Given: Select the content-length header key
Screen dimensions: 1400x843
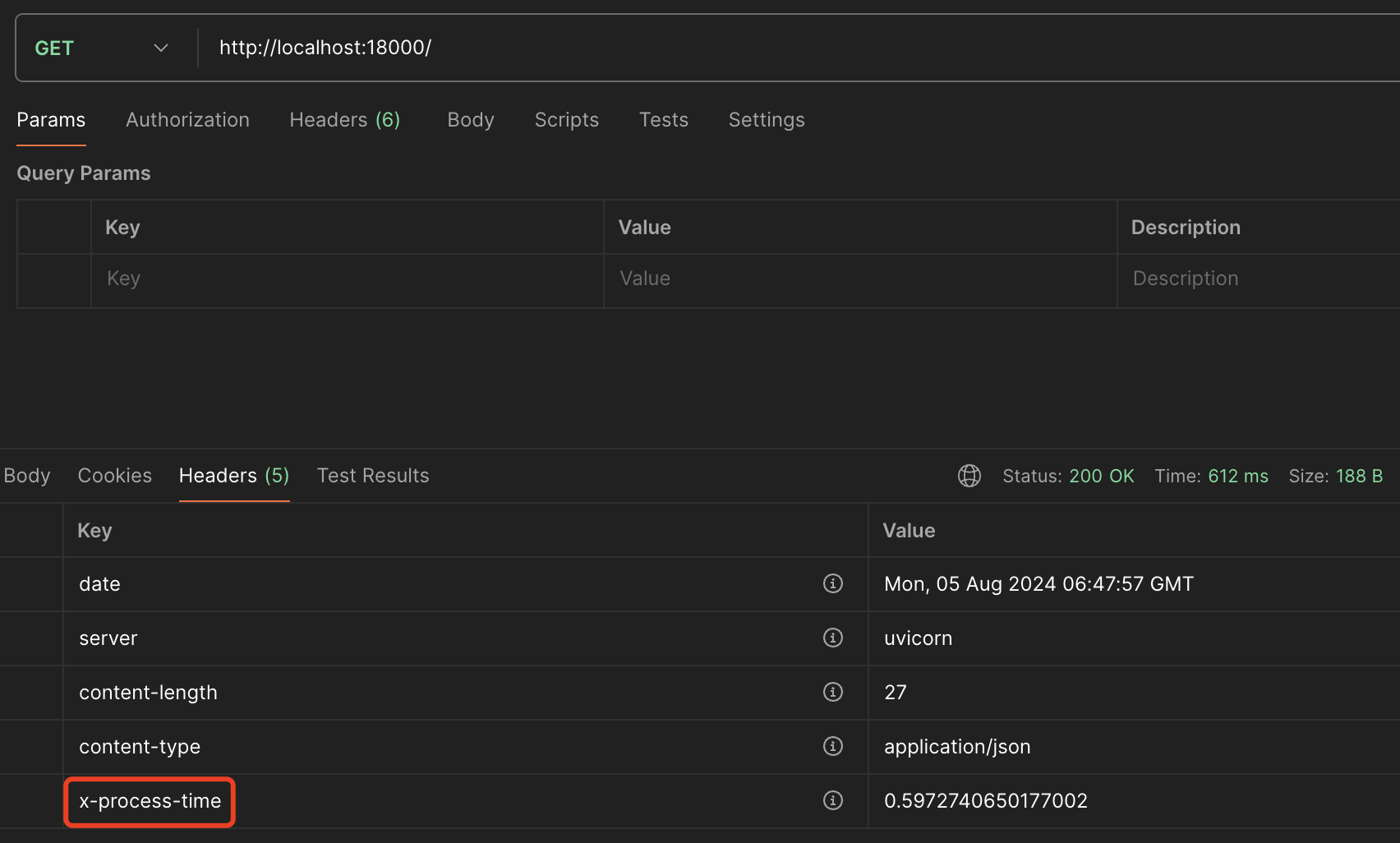Looking at the screenshot, I should point(148,693).
